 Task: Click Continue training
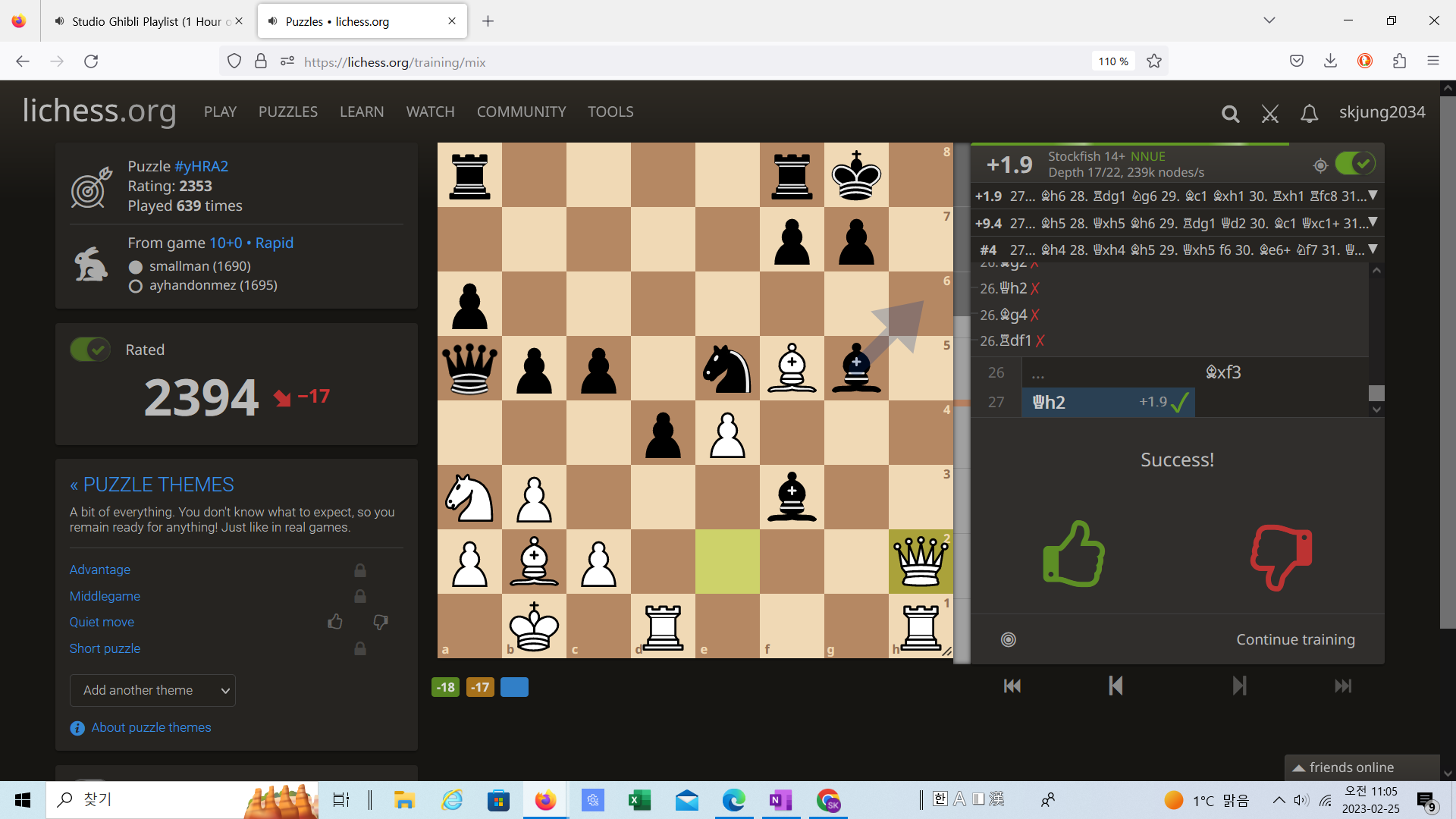click(1295, 639)
